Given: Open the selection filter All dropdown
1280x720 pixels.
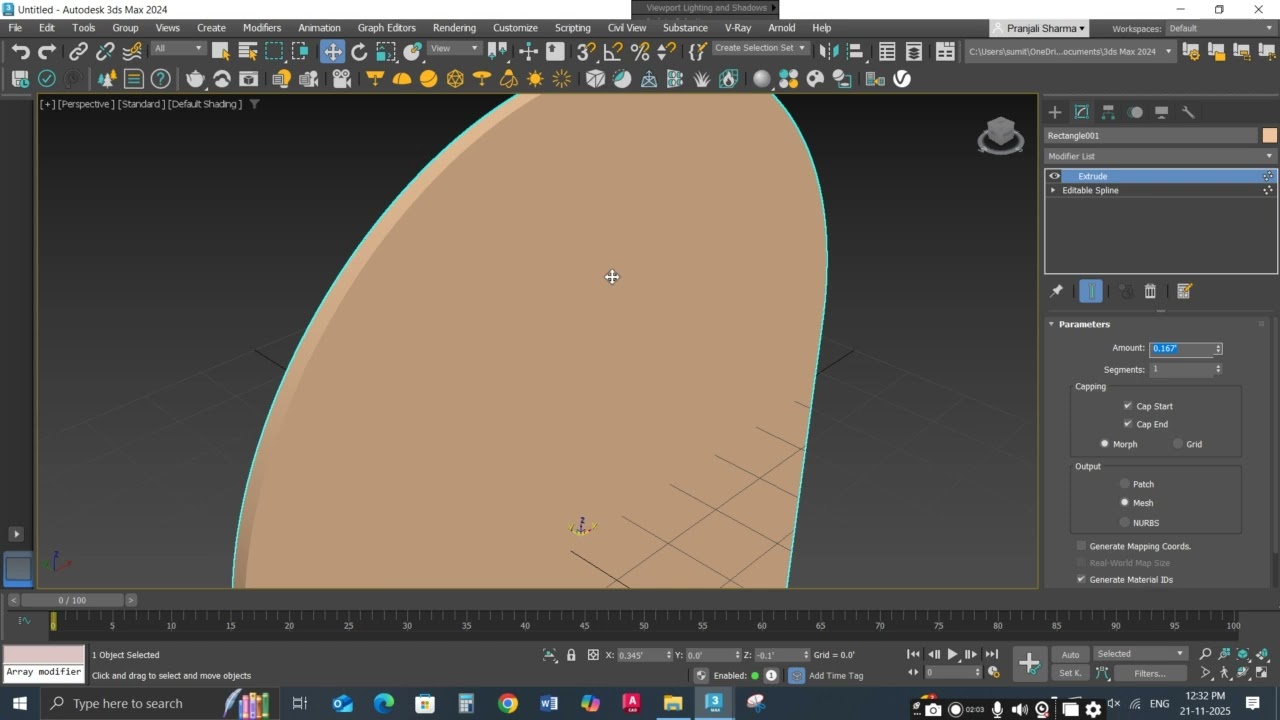Looking at the screenshot, I should 178,49.
